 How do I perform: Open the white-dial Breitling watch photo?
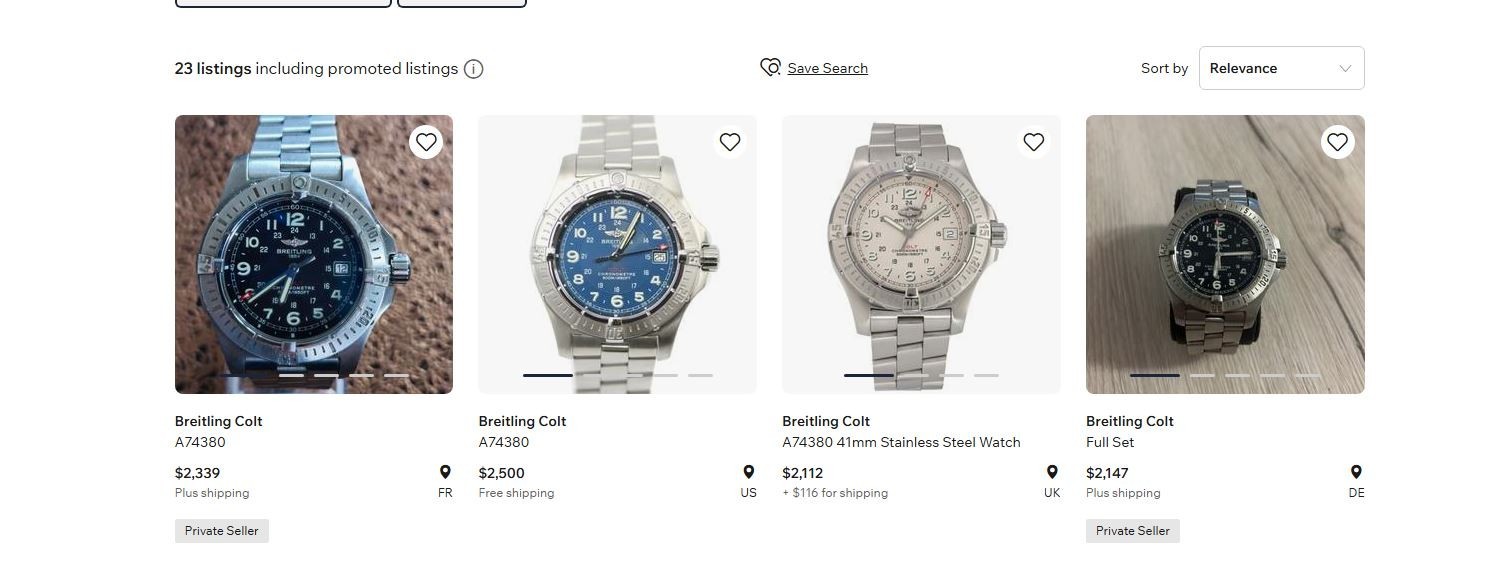tap(921, 254)
